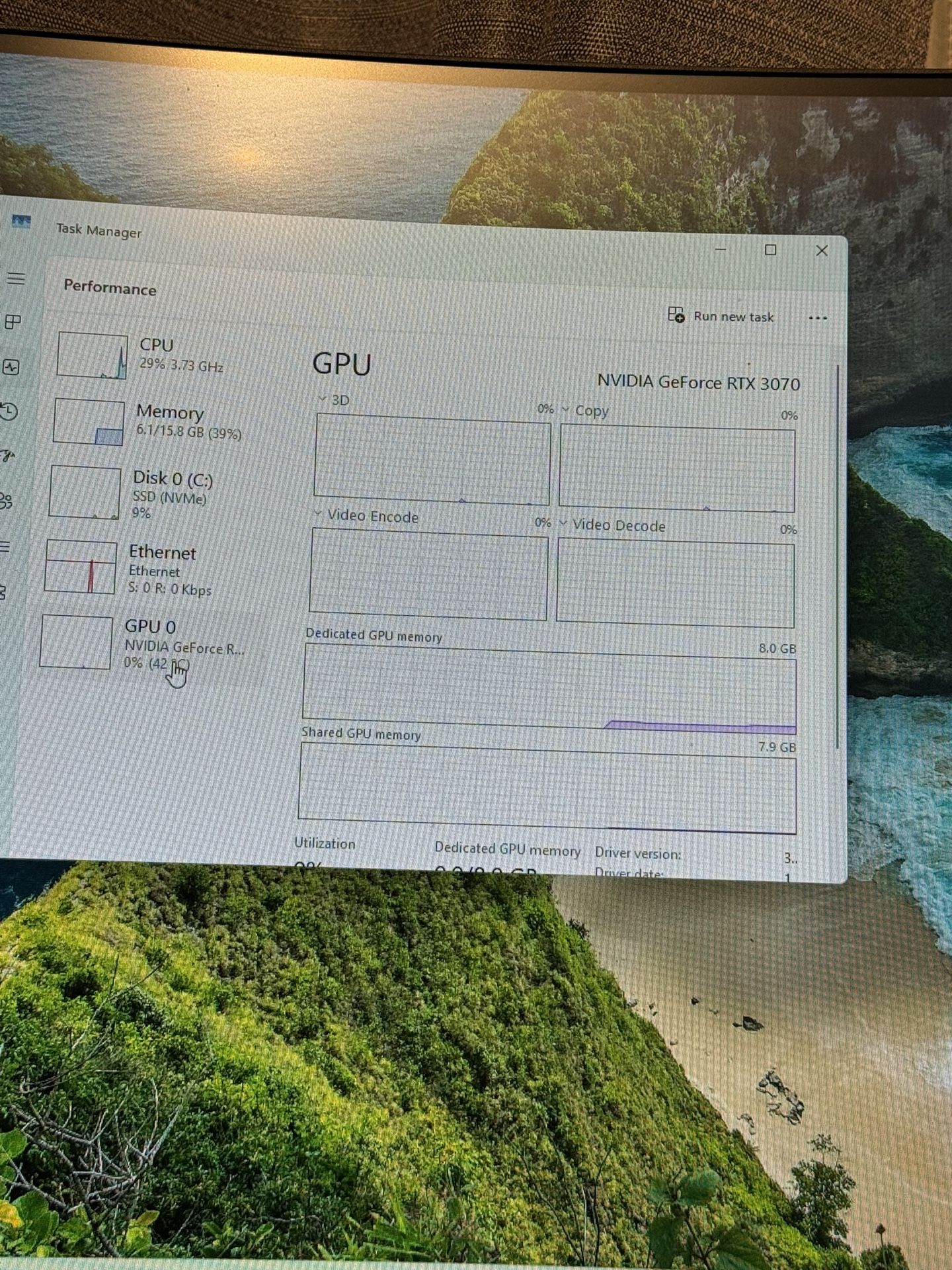
Task: Open the Startup apps page icon
Action: (8, 456)
